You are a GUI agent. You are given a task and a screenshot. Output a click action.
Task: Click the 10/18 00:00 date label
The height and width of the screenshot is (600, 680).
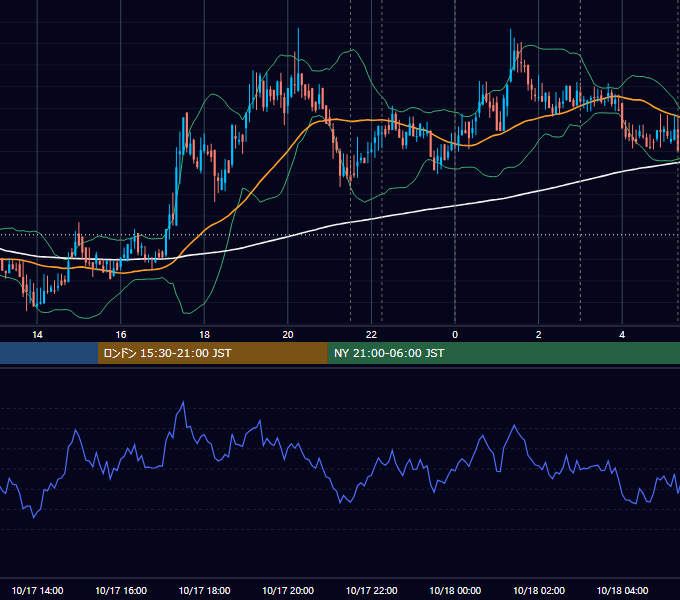click(x=455, y=590)
